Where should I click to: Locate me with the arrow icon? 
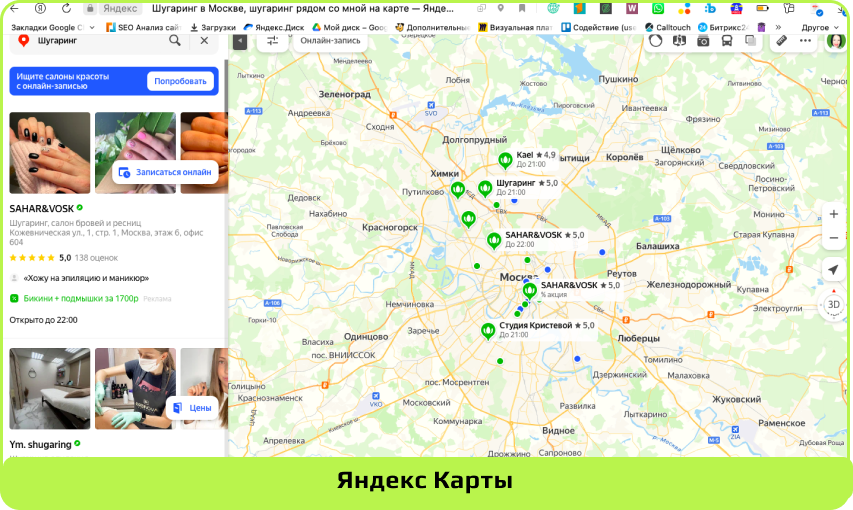tap(833, 269)
